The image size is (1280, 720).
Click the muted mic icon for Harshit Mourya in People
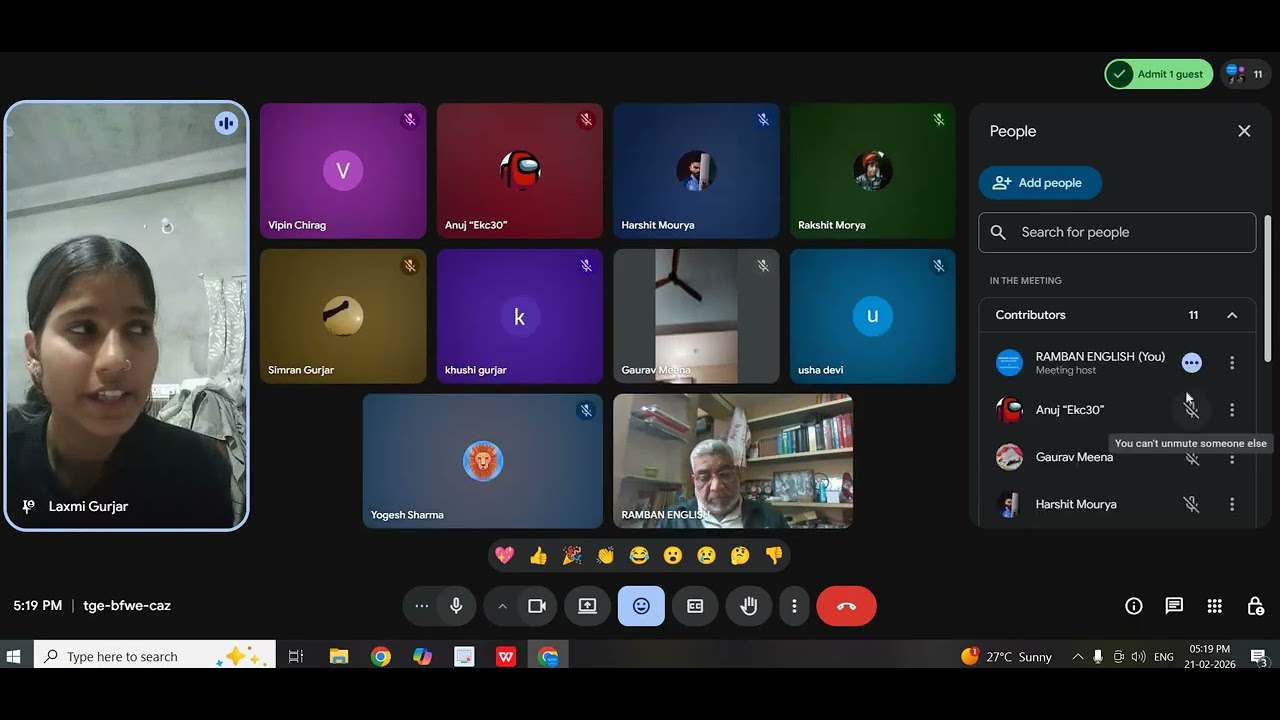(x=1192, y=505)
